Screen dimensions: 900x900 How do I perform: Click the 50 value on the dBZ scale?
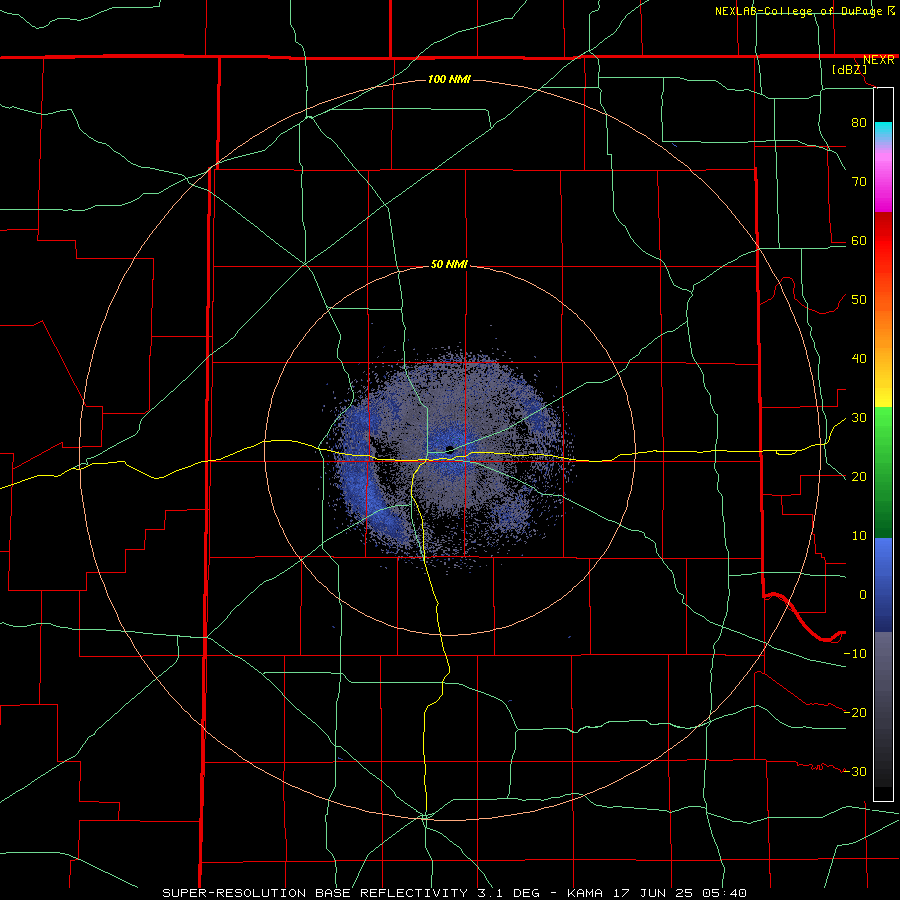tap(859, 300)
